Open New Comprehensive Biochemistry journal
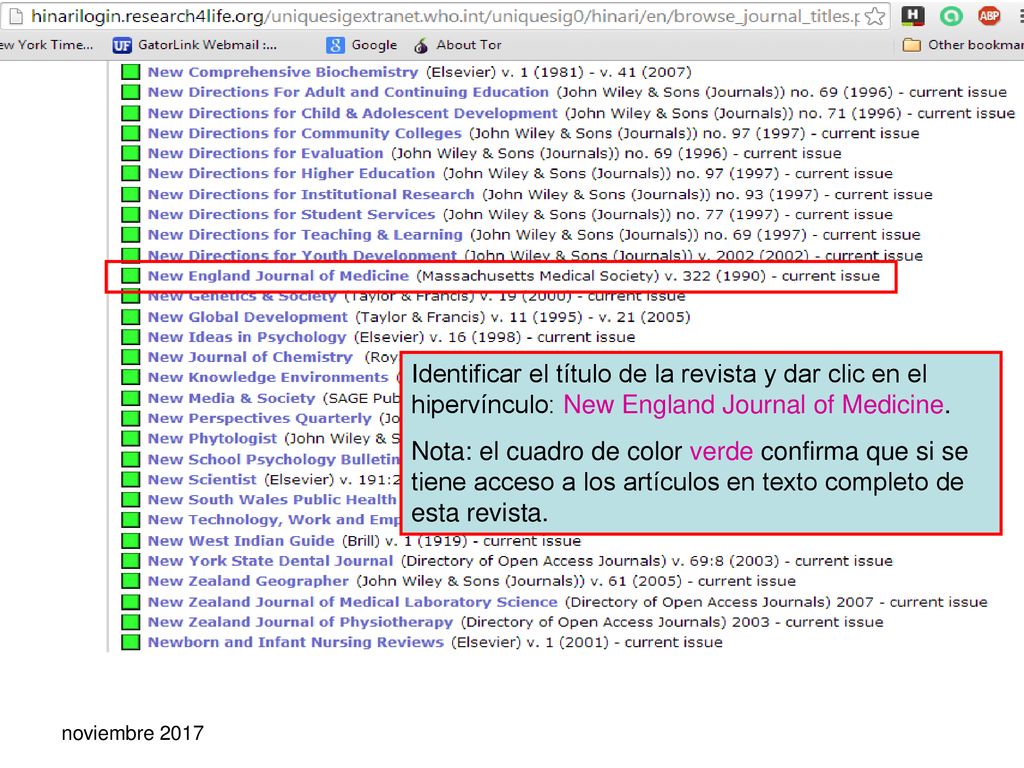 (283, 72)
